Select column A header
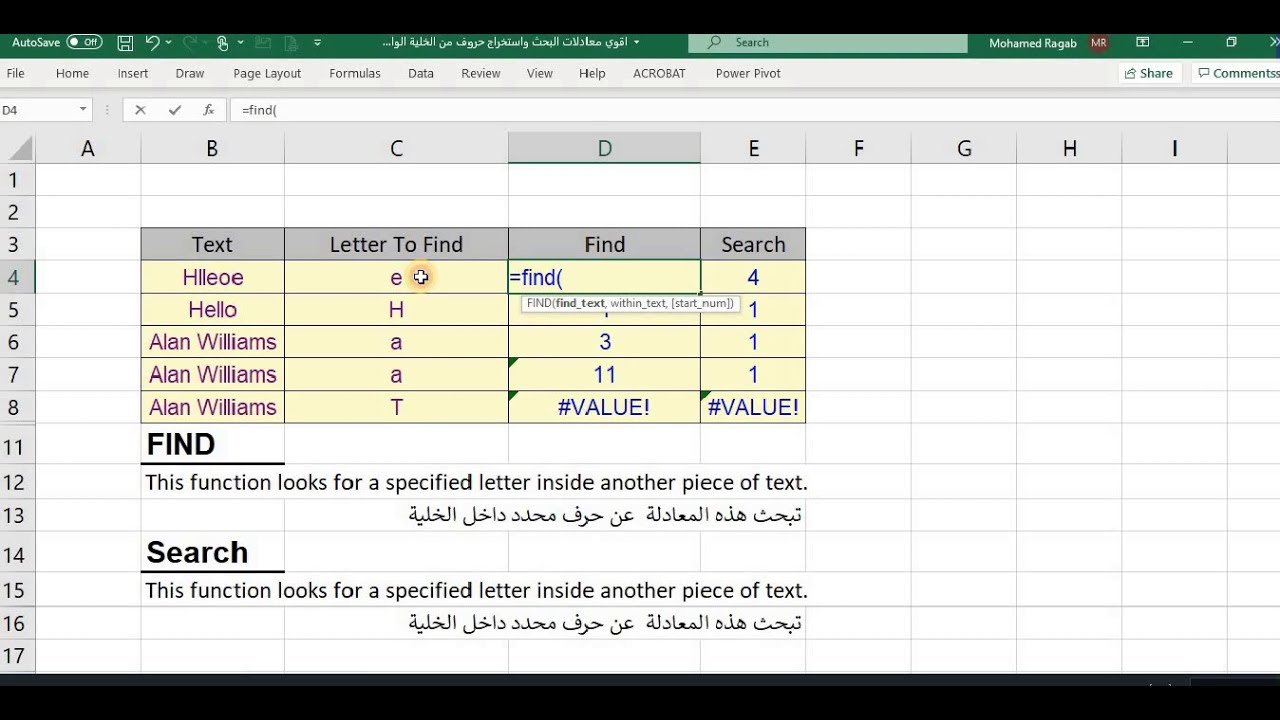This screenshot has height=720, width=1280. coord(88,148)
